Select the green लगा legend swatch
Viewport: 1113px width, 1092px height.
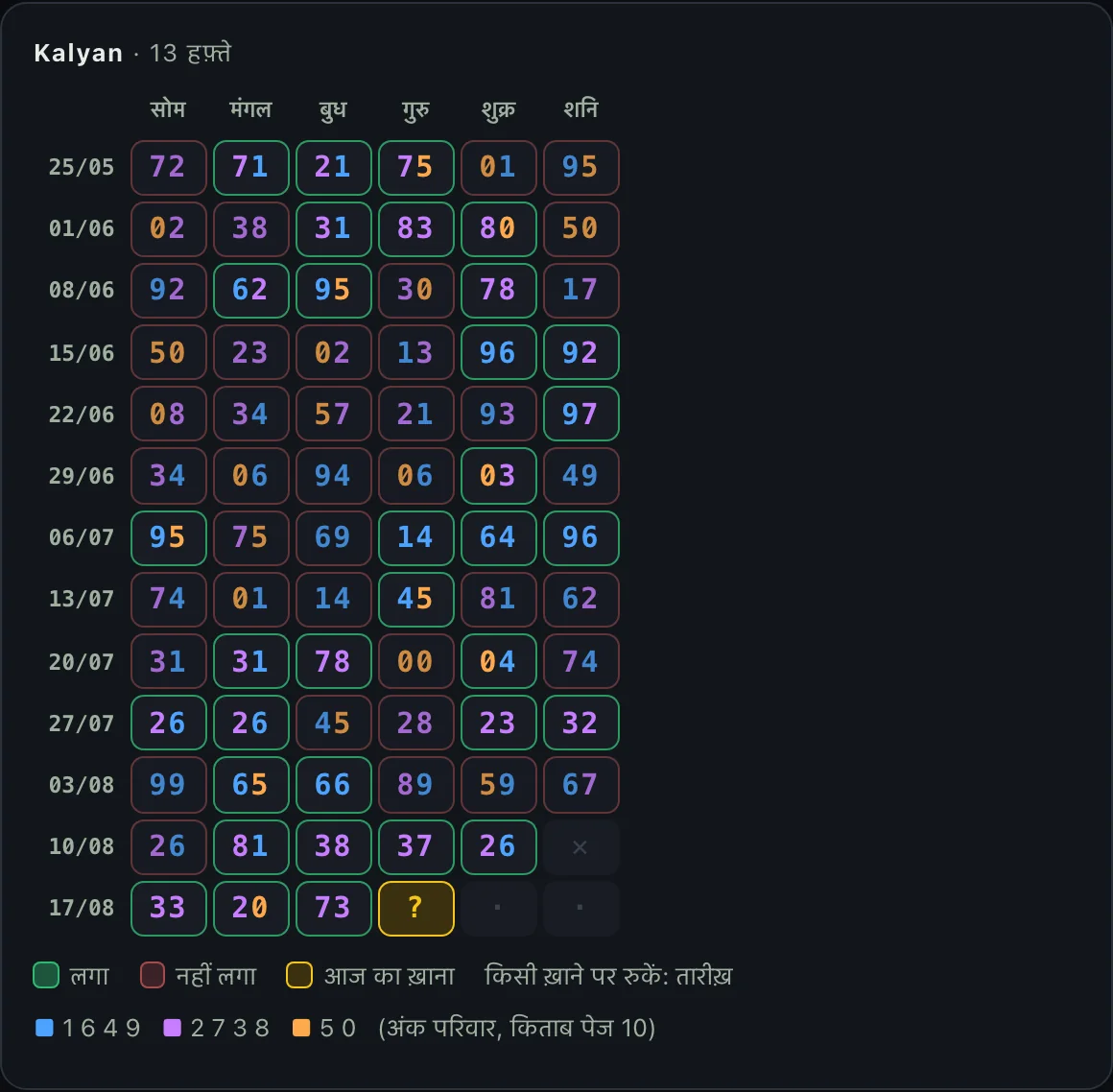pos(46,975)
